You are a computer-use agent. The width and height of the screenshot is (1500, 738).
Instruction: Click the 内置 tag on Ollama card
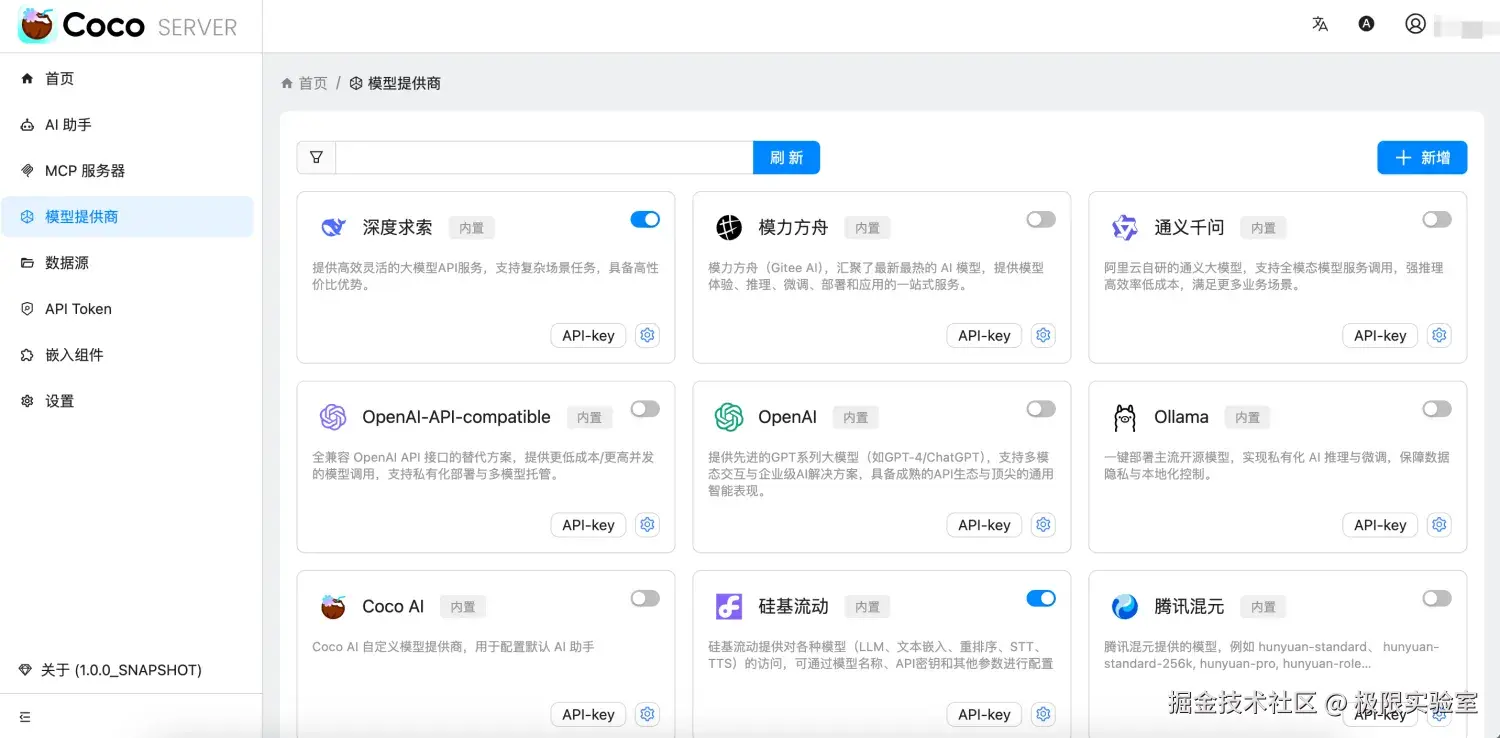click(x=1247, y=417)
